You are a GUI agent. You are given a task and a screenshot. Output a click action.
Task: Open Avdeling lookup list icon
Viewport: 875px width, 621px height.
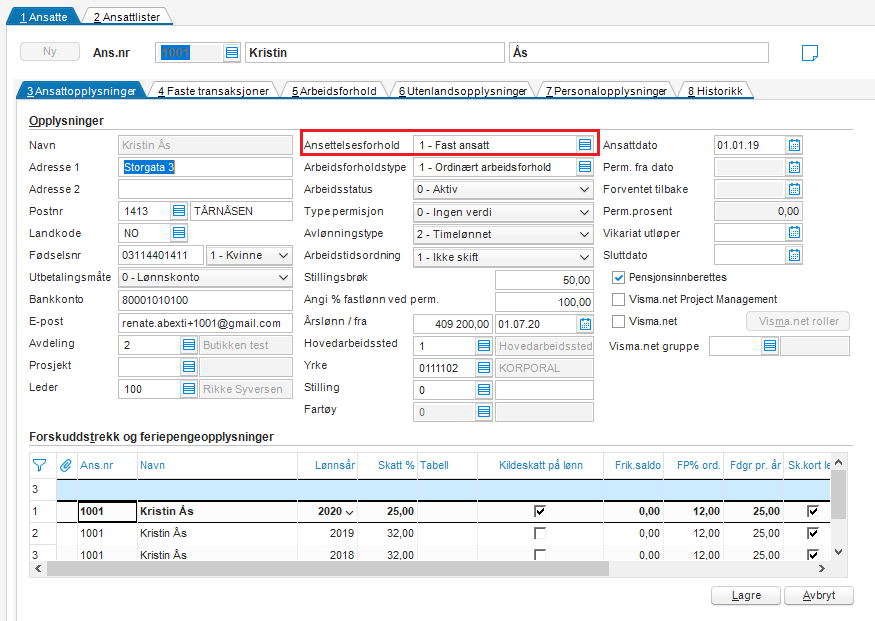point(189,345)
